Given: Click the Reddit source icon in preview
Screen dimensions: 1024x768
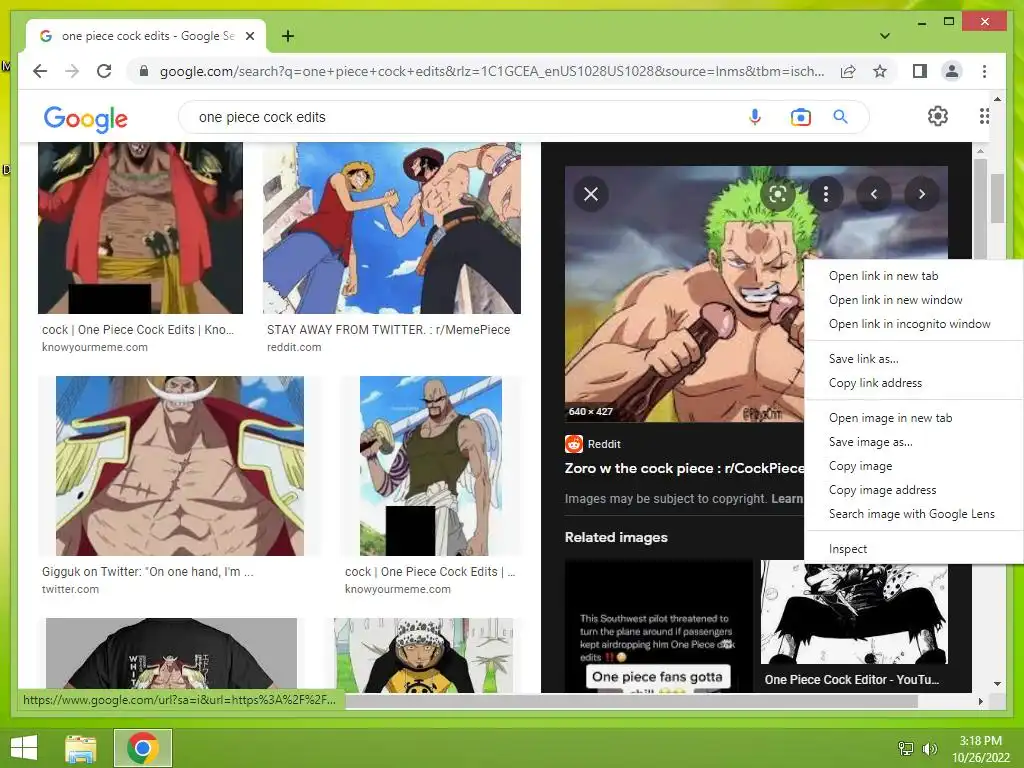Looking at the screenshot, I should [573, 444].
